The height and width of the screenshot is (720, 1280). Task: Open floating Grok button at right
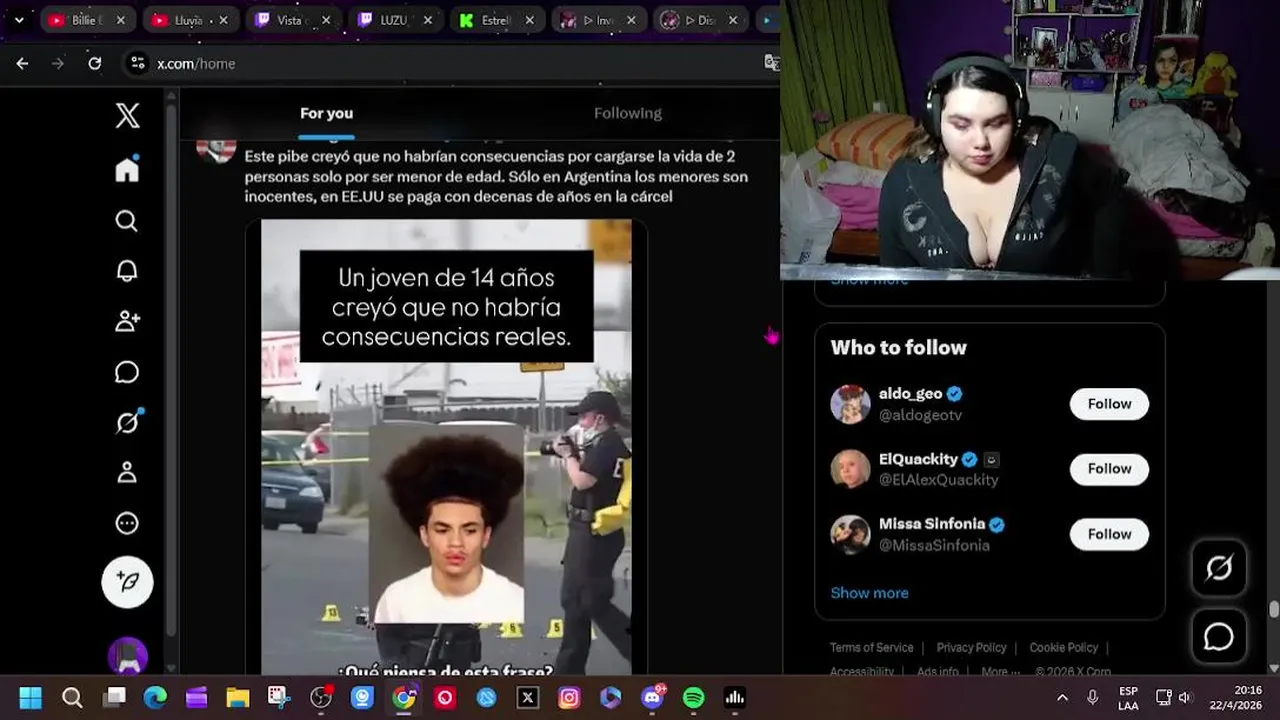(x=1219, y=568)
